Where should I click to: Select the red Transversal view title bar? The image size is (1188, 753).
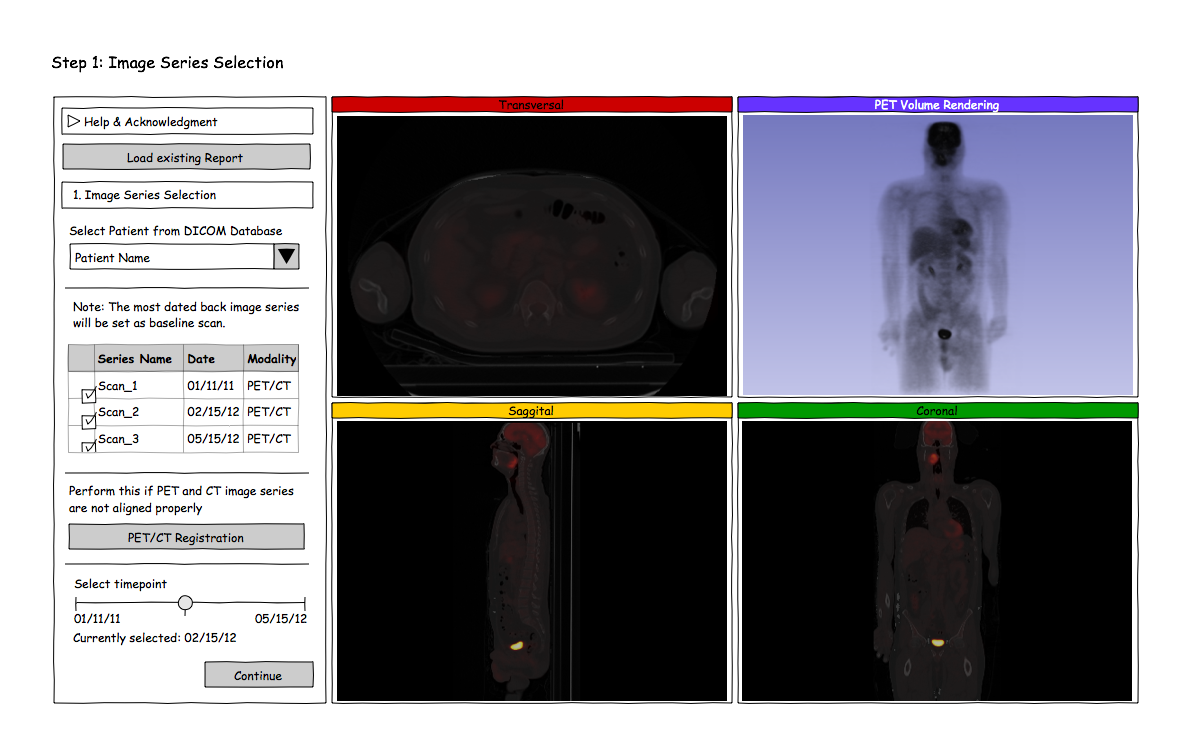point(531,104)
